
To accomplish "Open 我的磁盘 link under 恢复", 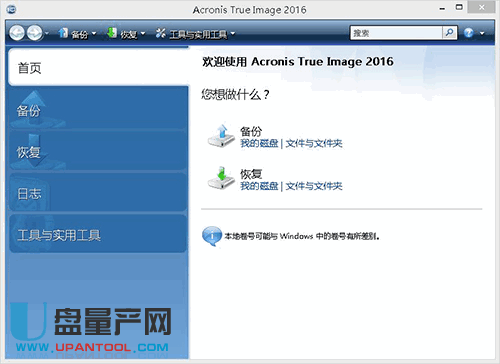I will 259,186.
